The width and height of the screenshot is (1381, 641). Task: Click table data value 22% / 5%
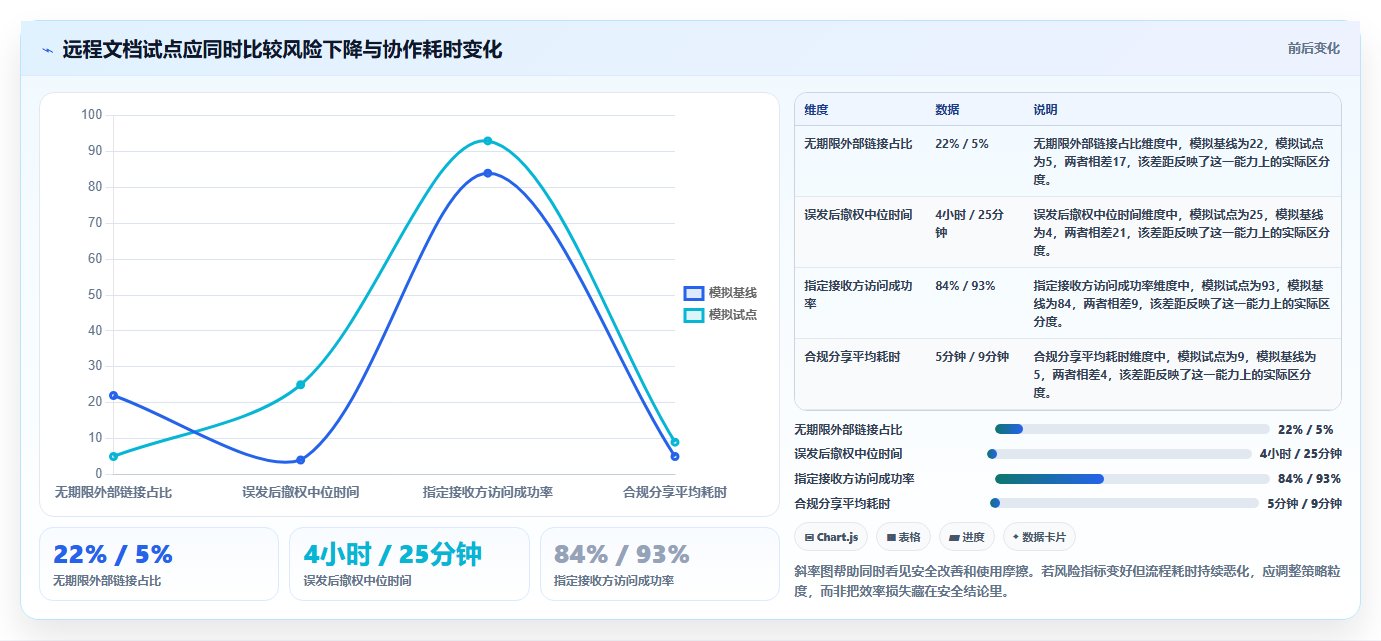tap(962, 144)
